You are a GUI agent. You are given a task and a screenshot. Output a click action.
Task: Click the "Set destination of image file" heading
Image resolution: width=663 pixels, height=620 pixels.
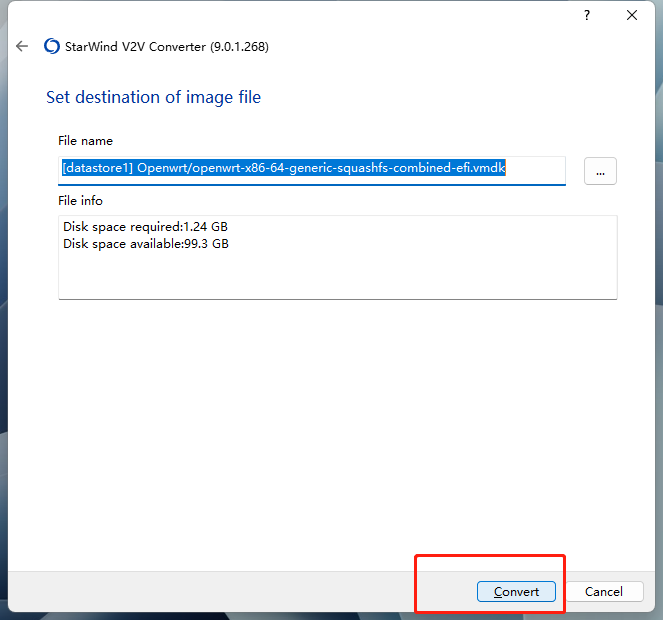[154, 97]
